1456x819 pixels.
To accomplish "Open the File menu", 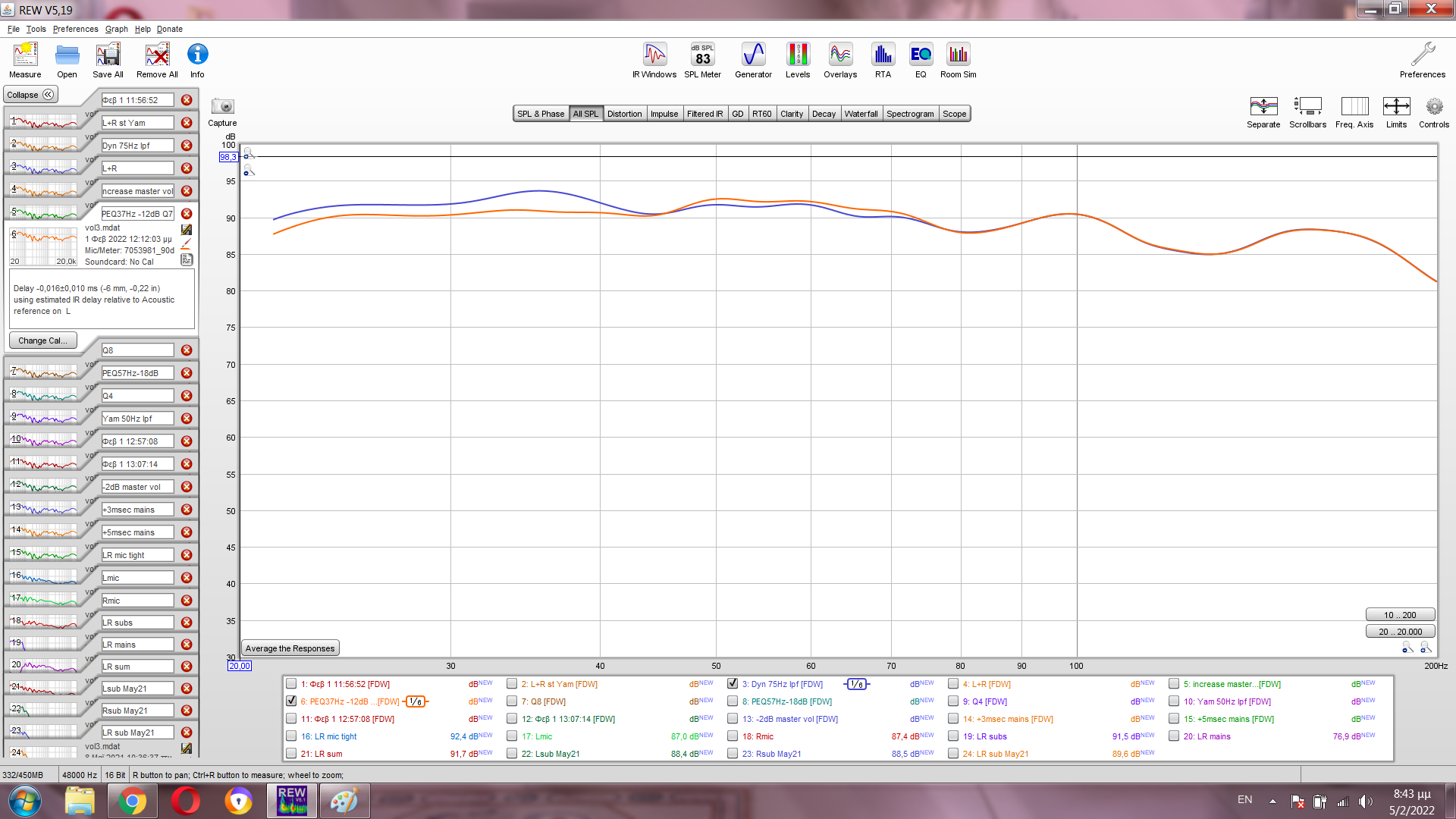I will point(14,29).
